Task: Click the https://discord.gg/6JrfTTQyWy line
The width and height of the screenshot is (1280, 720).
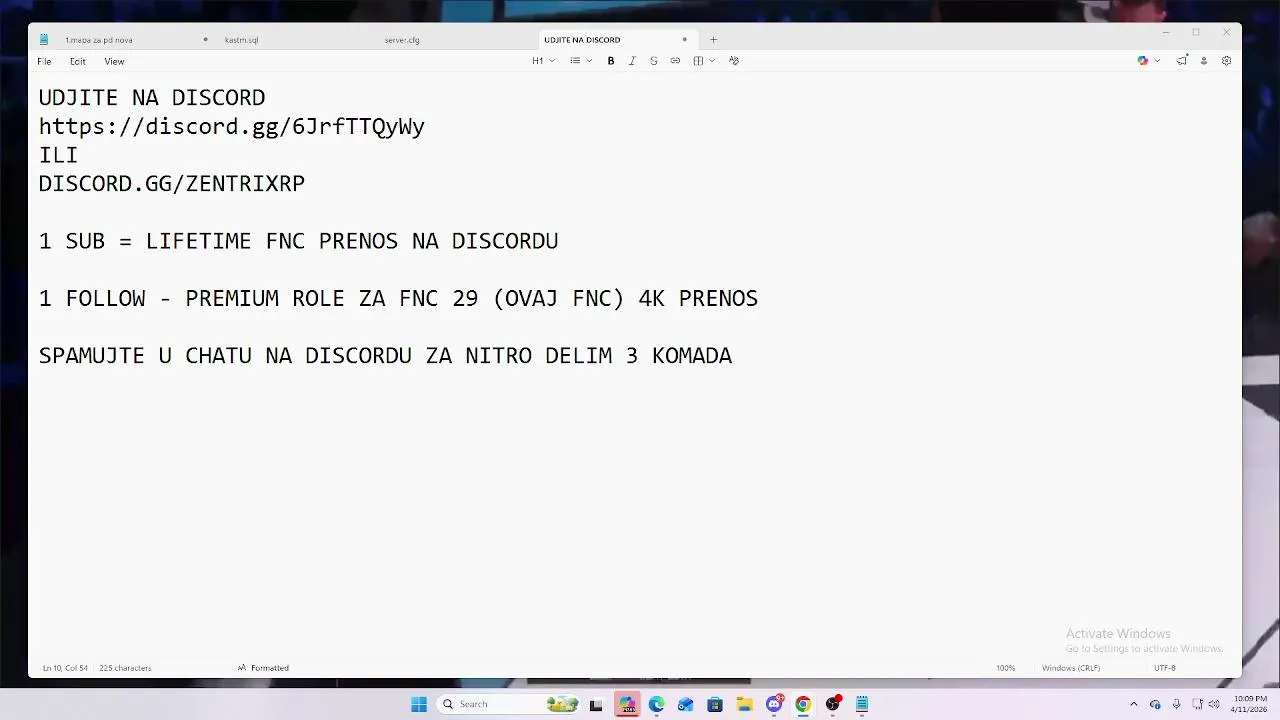Action: coord(232,127)
